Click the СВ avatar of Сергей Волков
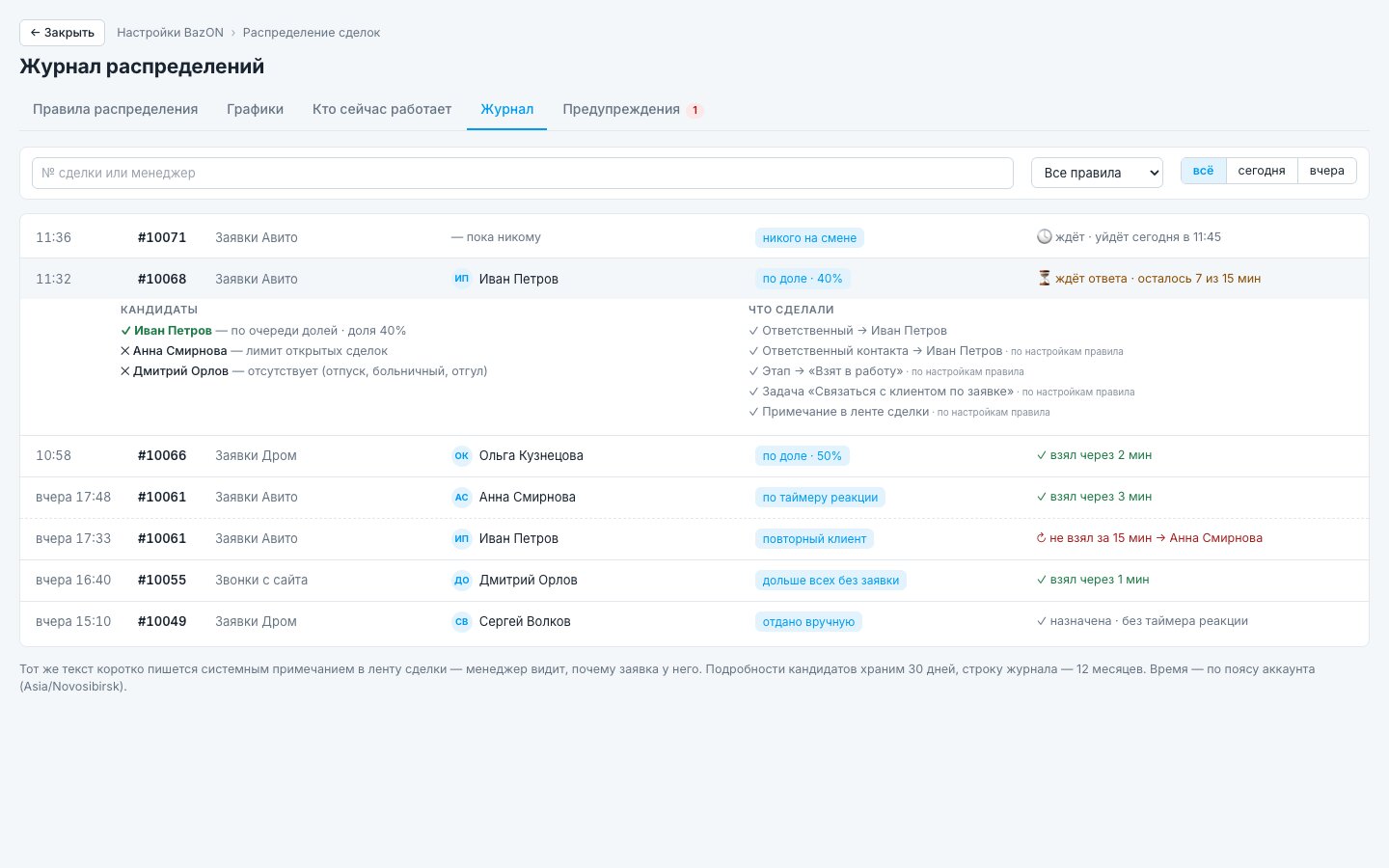 click(x=462, y=621)
